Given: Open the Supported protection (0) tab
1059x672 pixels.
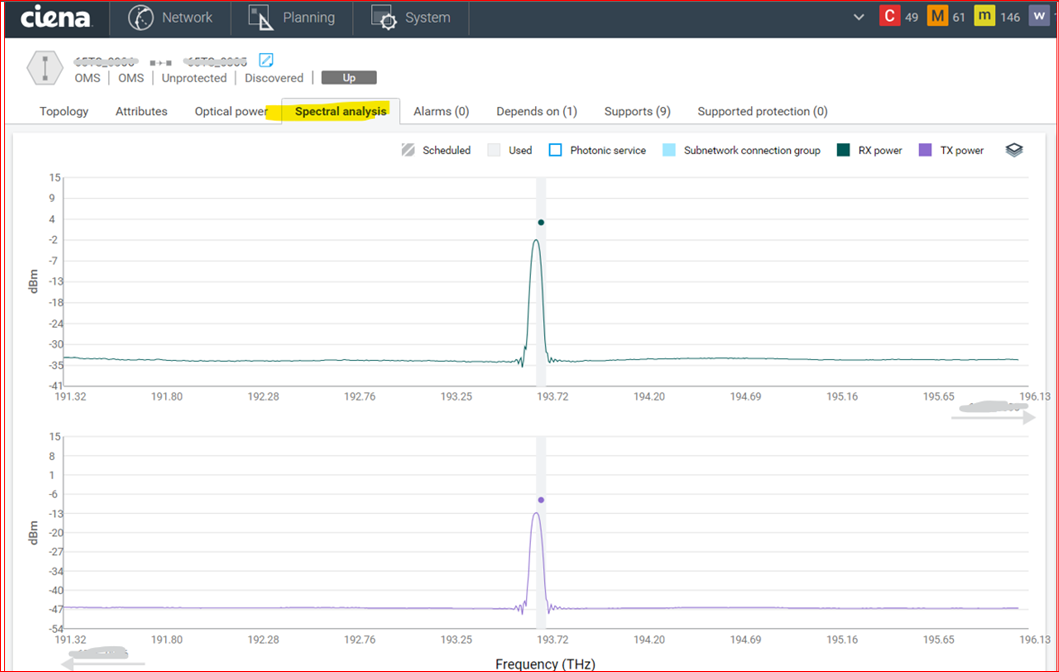Looking at the screenshot, I should (763, 111).
